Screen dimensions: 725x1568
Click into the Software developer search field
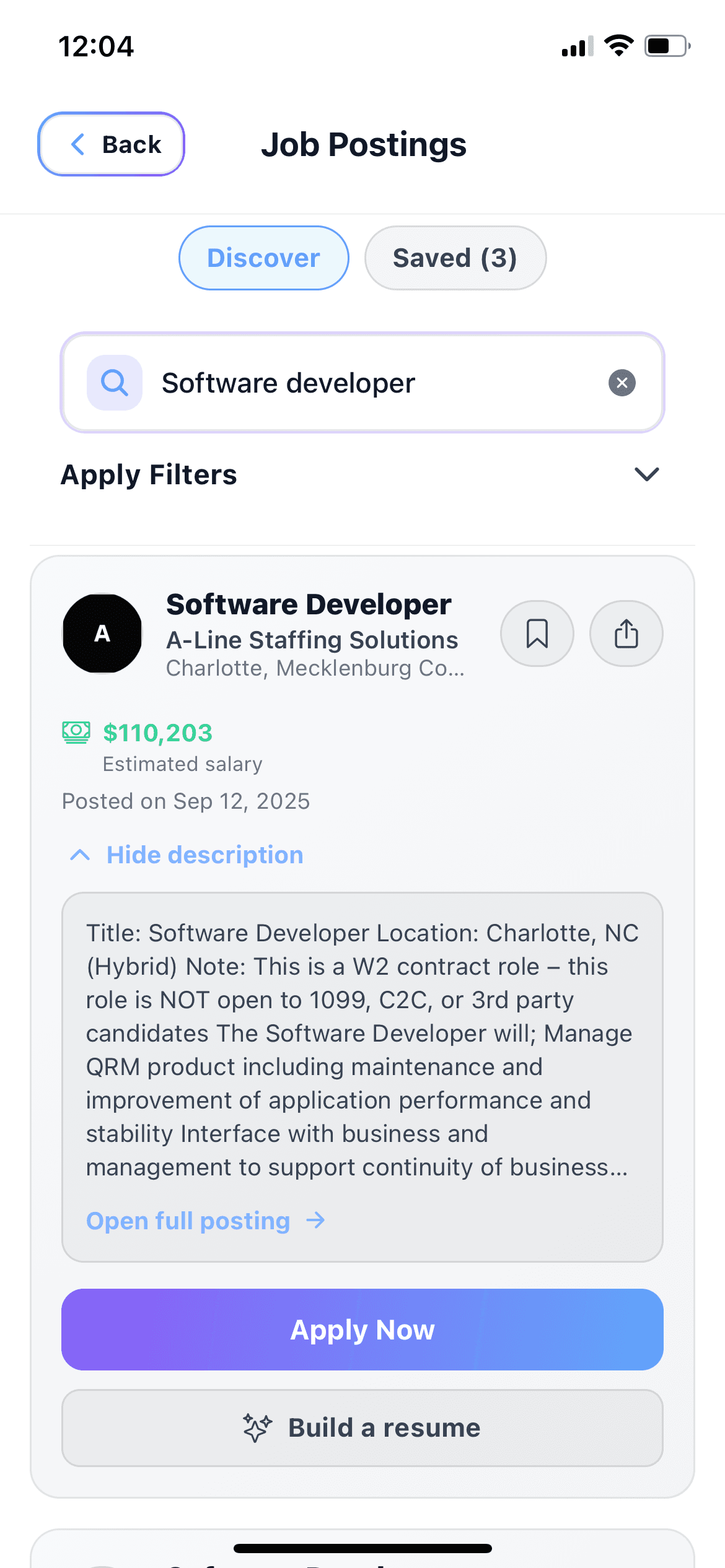[x=372, y=383]
